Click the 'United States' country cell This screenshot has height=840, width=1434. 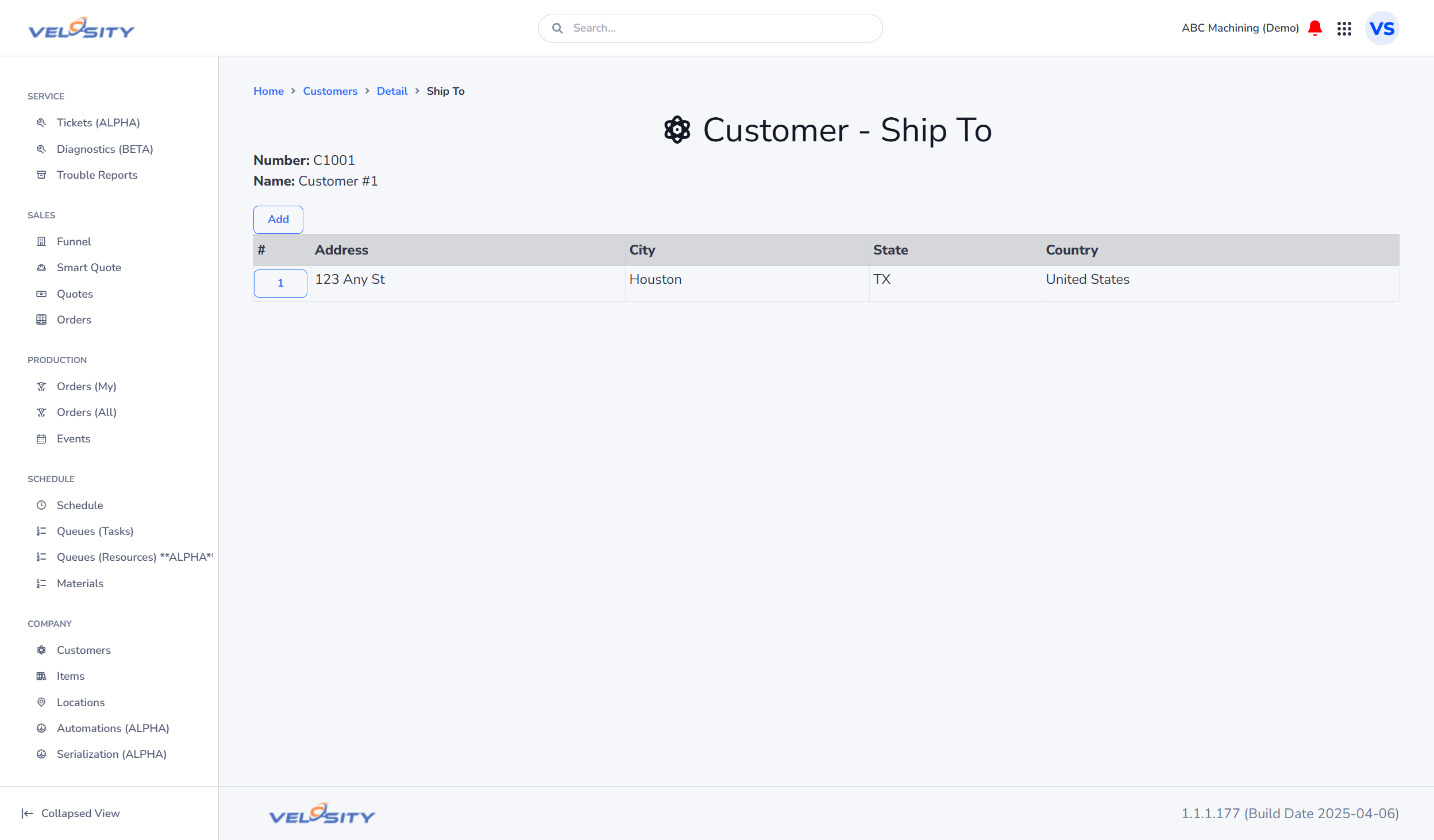click(x=1220, y=283)
